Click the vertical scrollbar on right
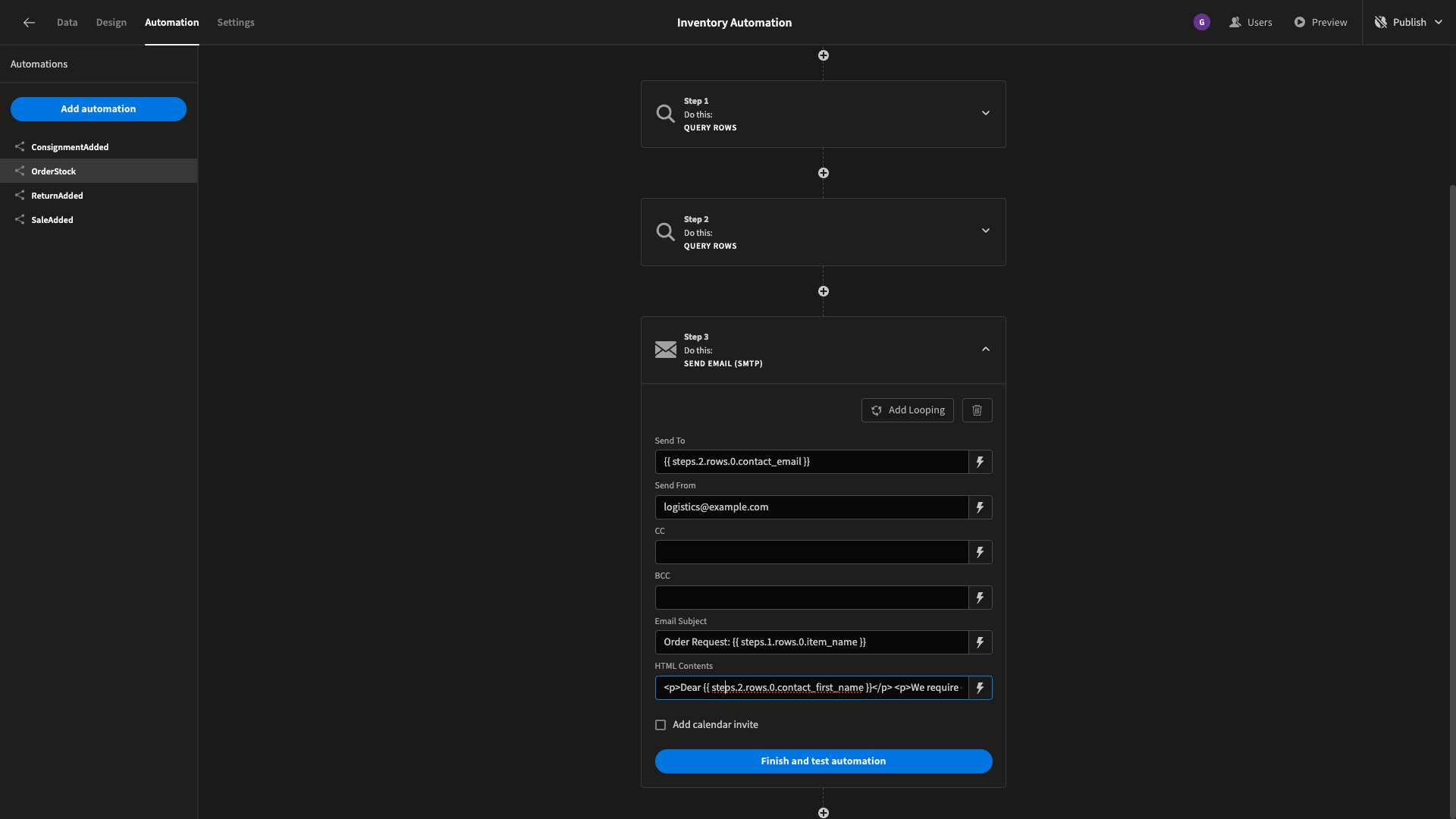This screenshot has width=1456, height=819. click(x=1452, y=500)
